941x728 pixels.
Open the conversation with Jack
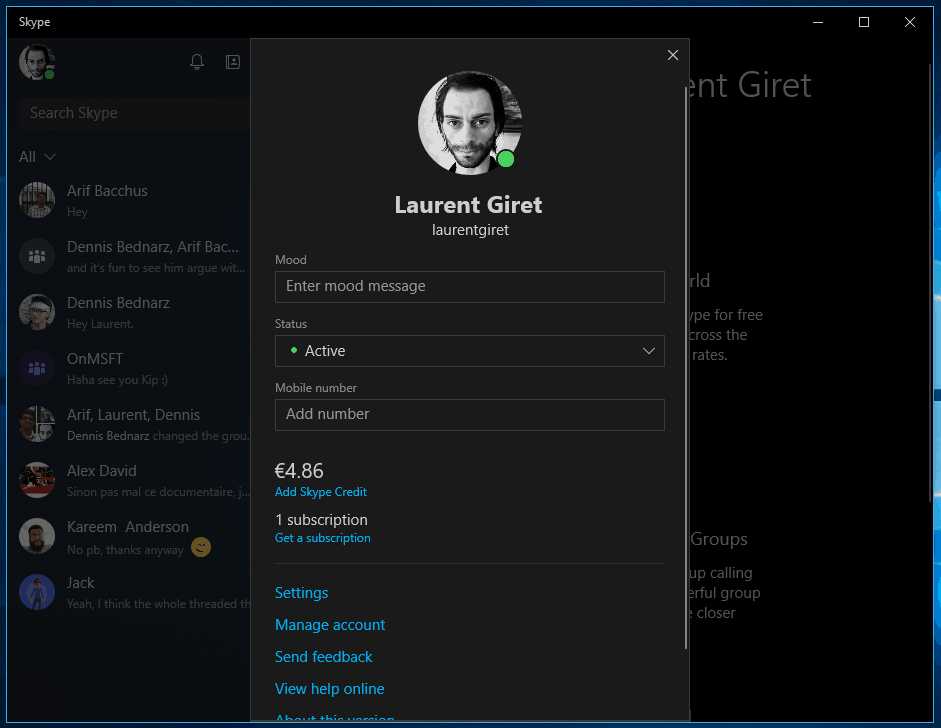[x=128, y=592]
